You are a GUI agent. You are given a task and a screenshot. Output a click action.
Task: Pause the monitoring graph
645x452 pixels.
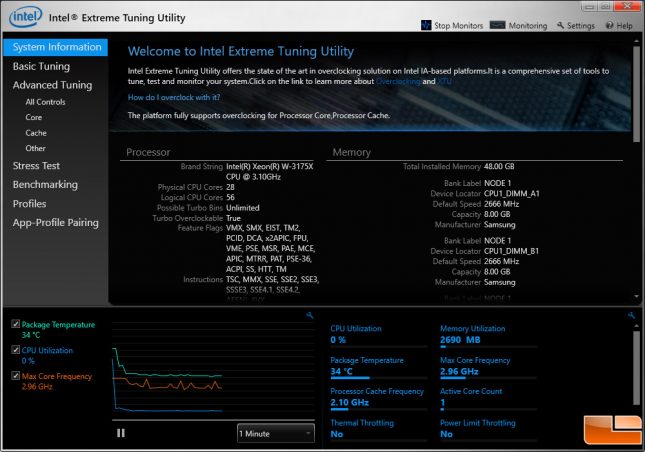[x=121, y=433]
